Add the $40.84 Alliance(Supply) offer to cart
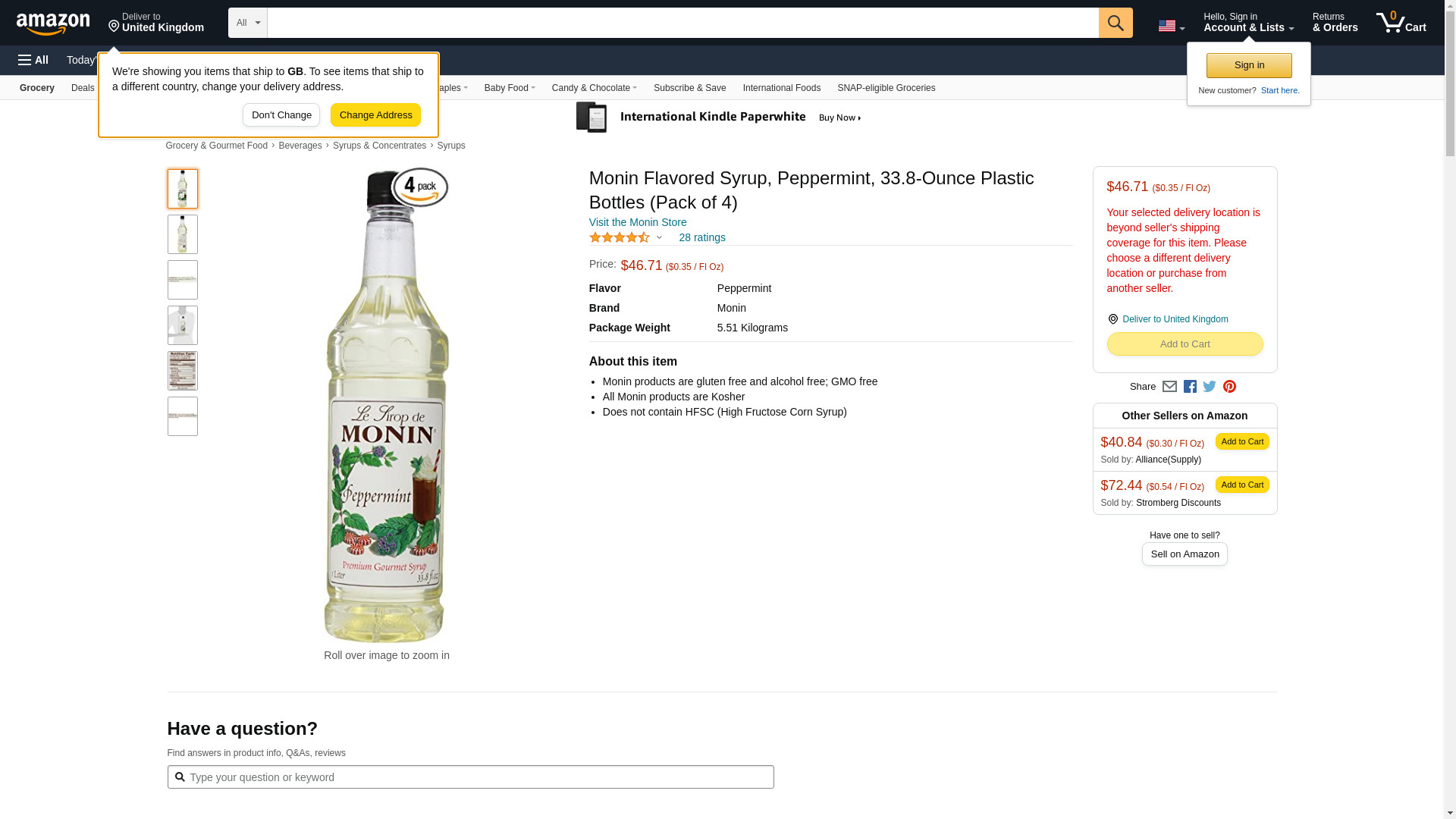Viewport: 1456px width, 819px height. click(1241, 441)
